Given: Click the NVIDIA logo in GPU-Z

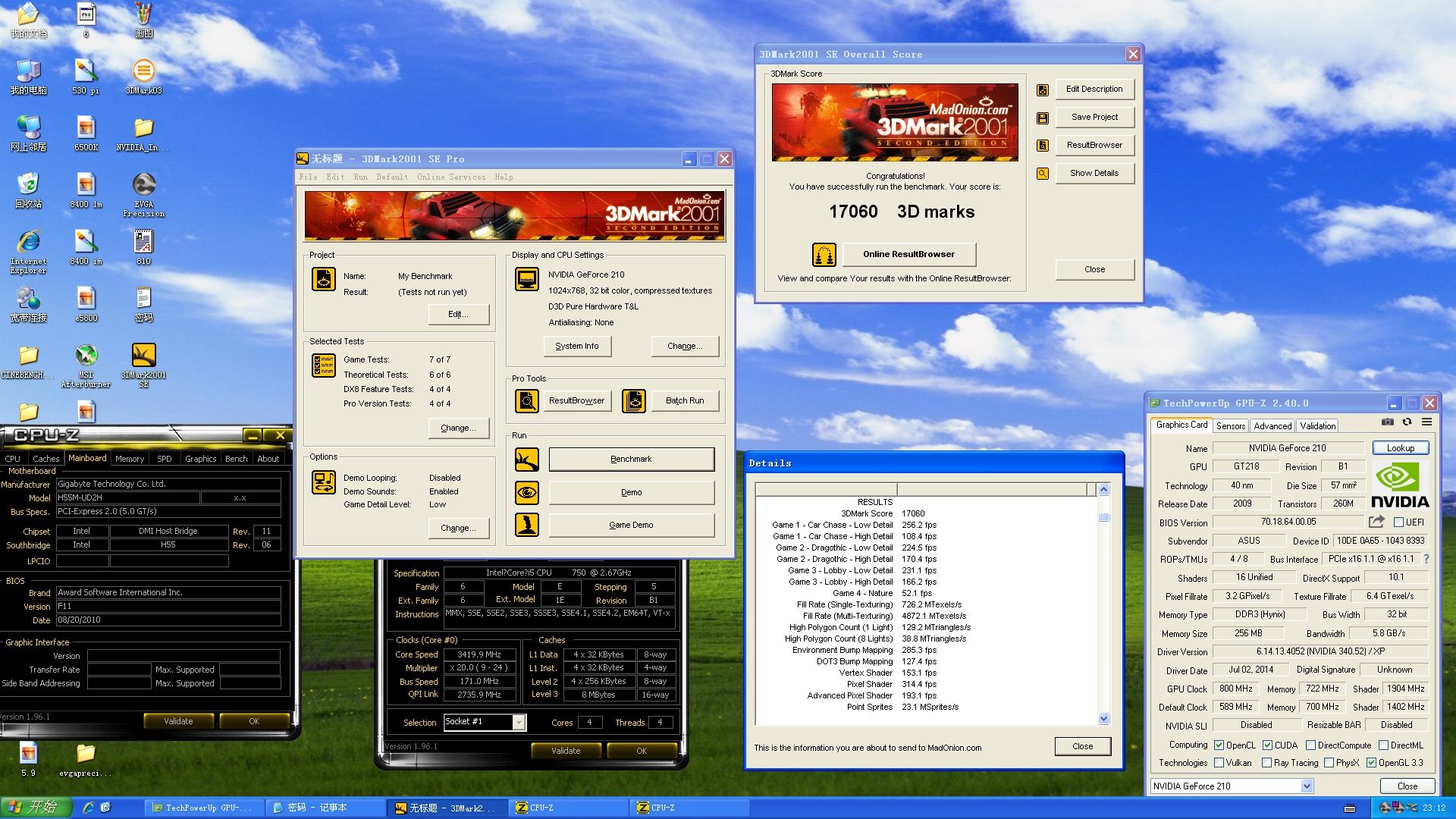Looking at the screenshot, I should [x=1400, y=485].
